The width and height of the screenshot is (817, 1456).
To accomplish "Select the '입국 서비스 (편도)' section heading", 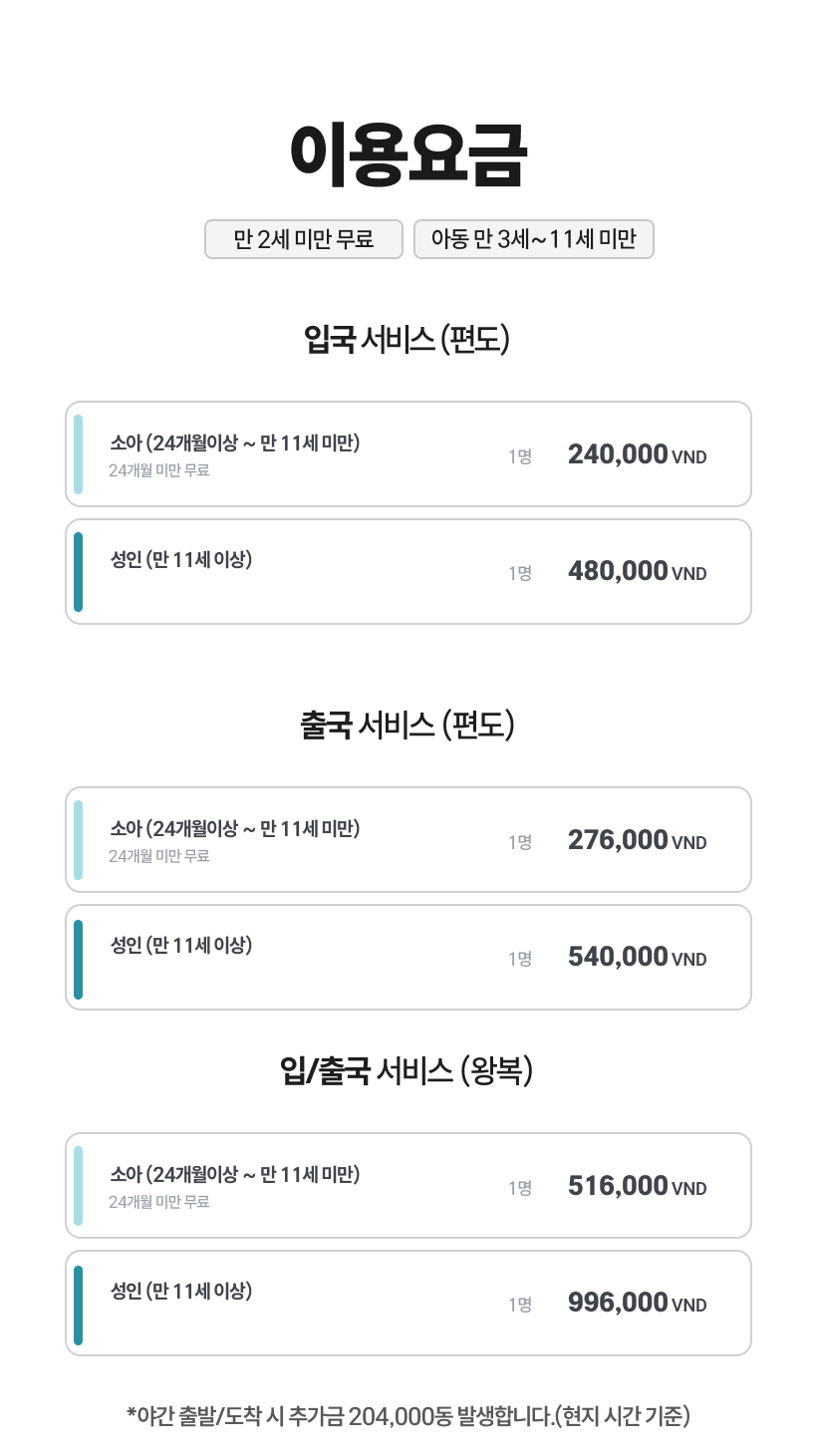I will coord(408,340).
